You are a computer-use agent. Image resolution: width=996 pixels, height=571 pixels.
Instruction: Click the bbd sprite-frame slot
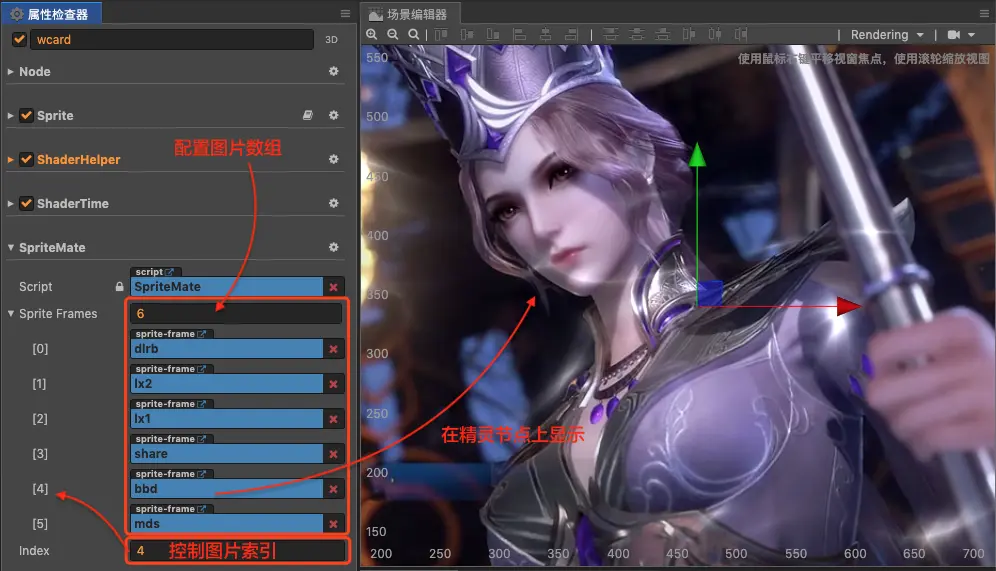(x=227, y=488)
